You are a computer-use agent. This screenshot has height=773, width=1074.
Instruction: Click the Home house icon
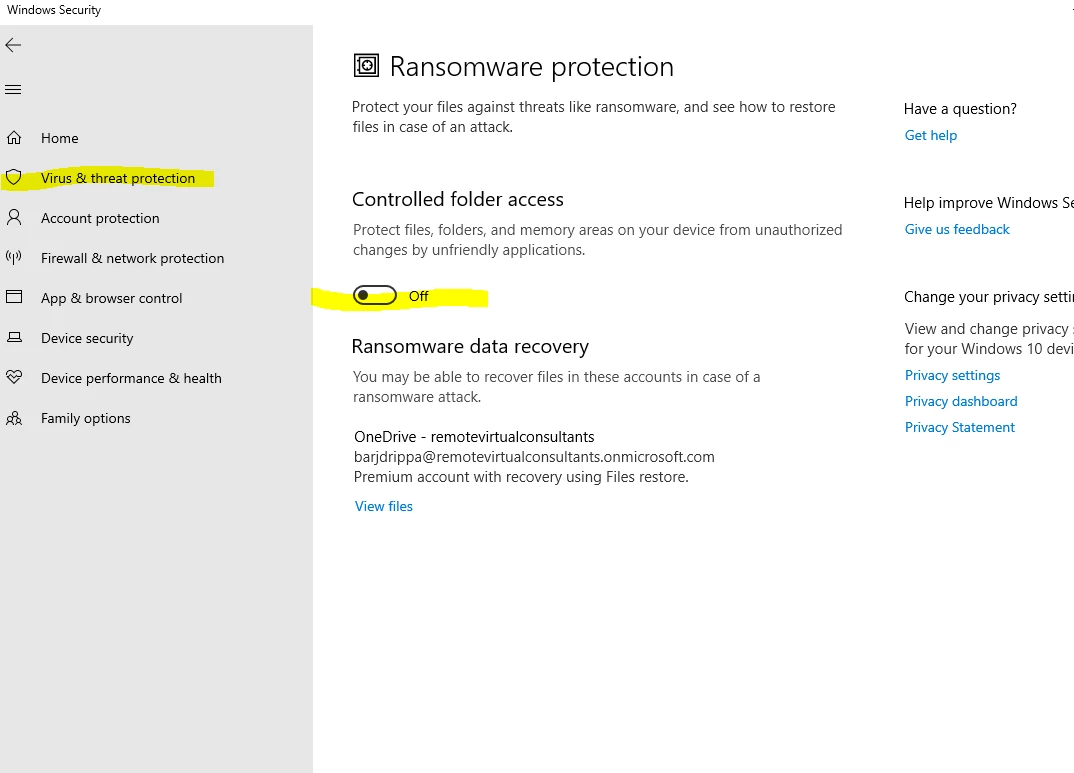coord(14,138)
